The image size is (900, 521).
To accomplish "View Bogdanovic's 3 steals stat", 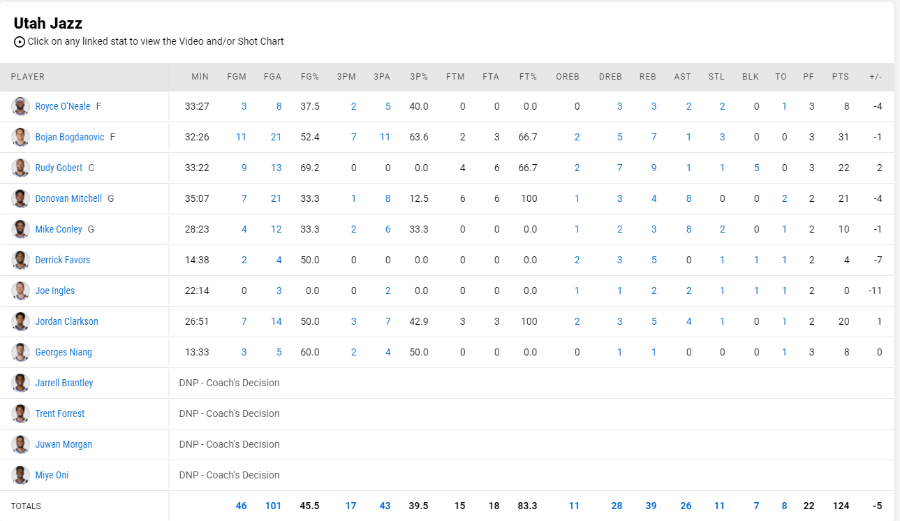I will pos(722,137).
